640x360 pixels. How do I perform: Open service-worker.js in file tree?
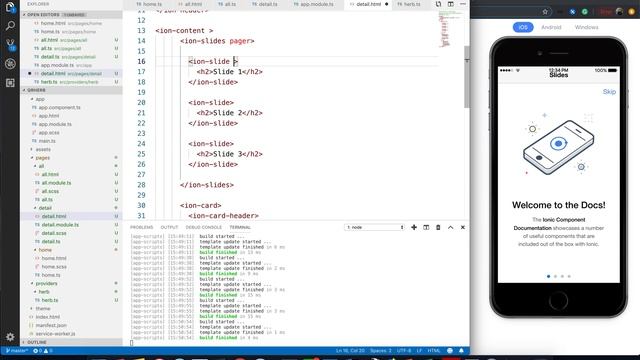coord(56,333)
